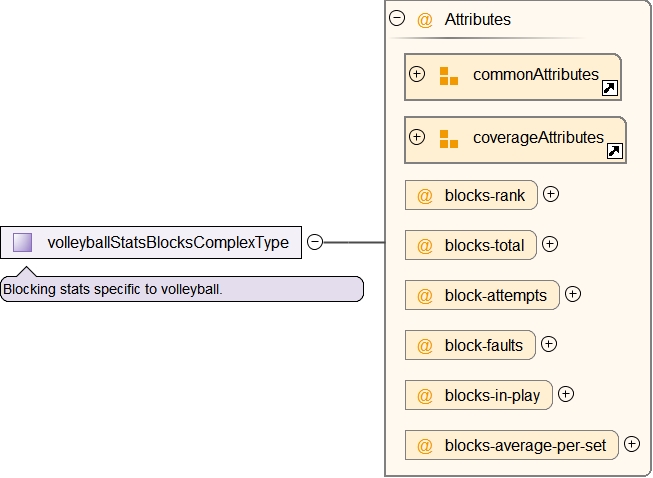Expand the blocks-rank attribute
This screenshot has height=478, width=653.
click(x=550, y=194)
